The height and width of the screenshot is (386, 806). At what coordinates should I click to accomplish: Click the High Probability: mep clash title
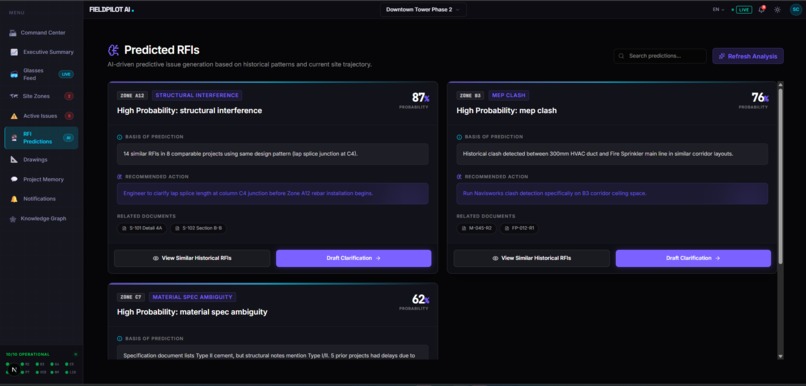(x=507, y=111)
